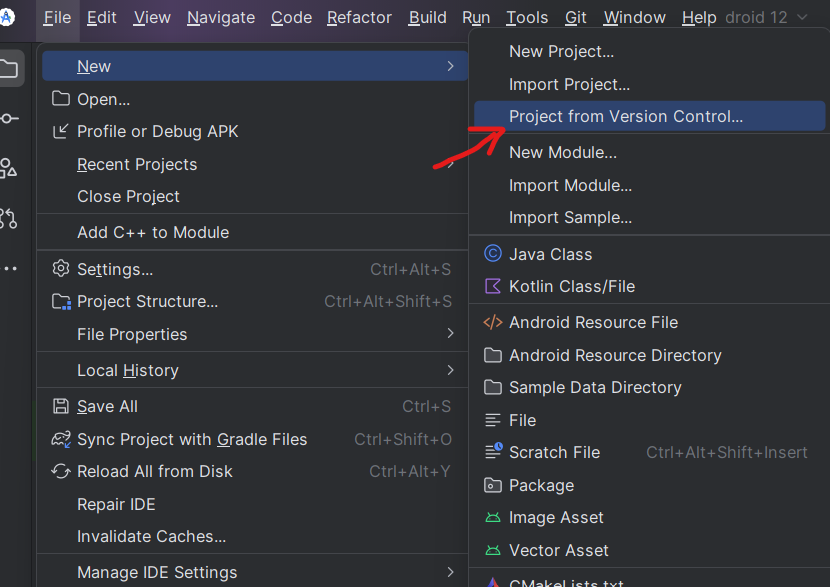Select Import Project... in submenu
This screenshot has width=830, height=587.
pos(649,85)
